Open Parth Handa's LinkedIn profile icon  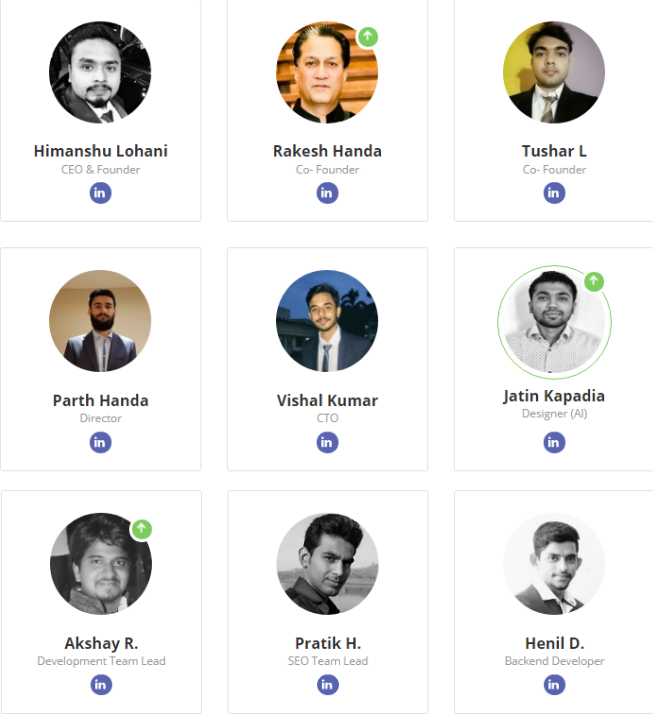100,442
